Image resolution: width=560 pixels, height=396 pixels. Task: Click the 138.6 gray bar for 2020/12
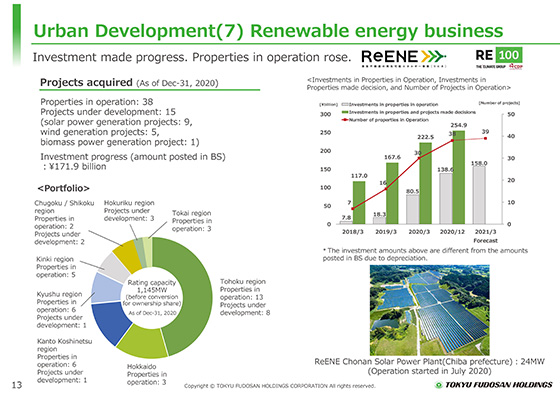[x=446, y=199]
